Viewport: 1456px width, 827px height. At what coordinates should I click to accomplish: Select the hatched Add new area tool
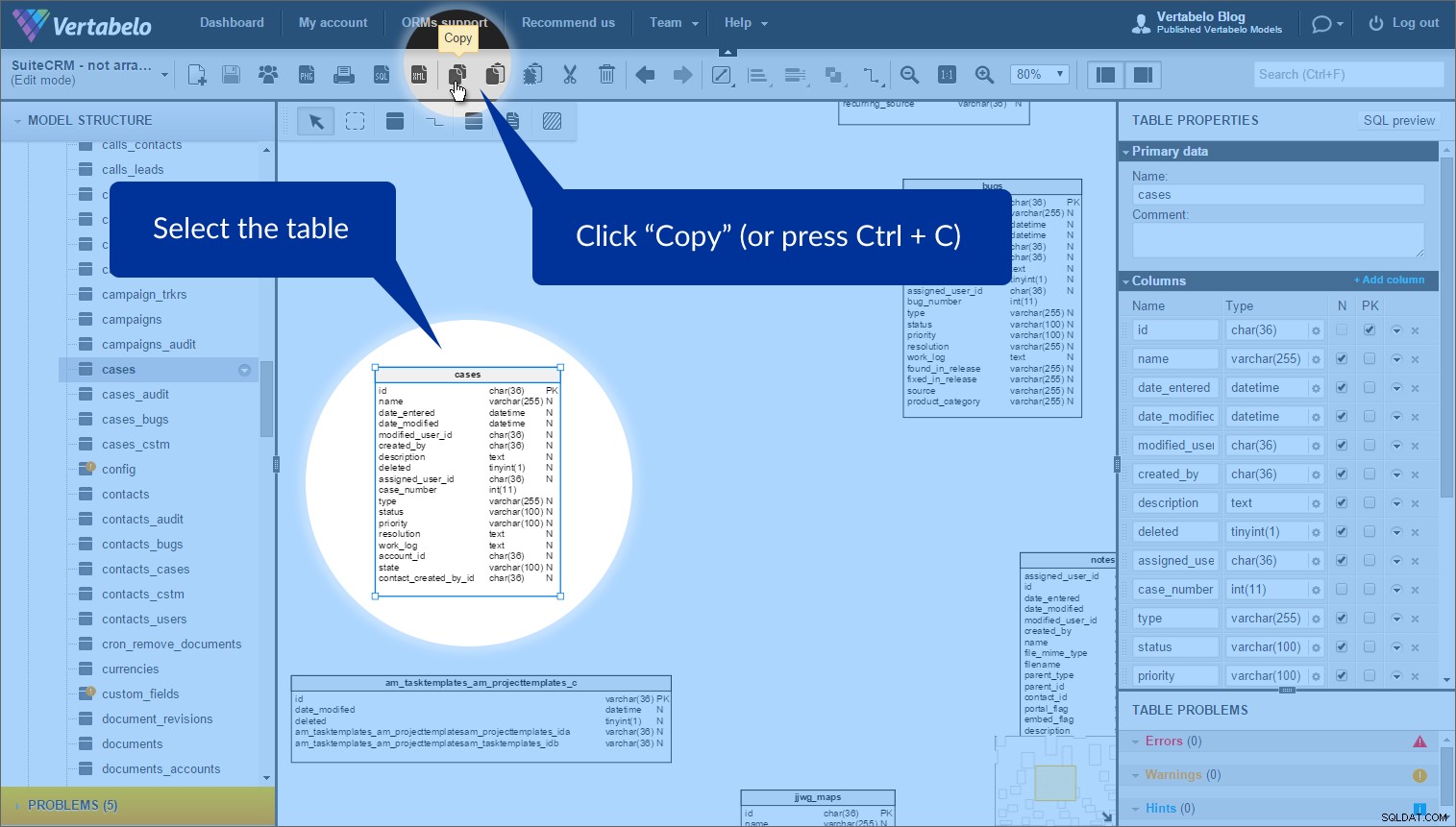(x=552, y=121)
